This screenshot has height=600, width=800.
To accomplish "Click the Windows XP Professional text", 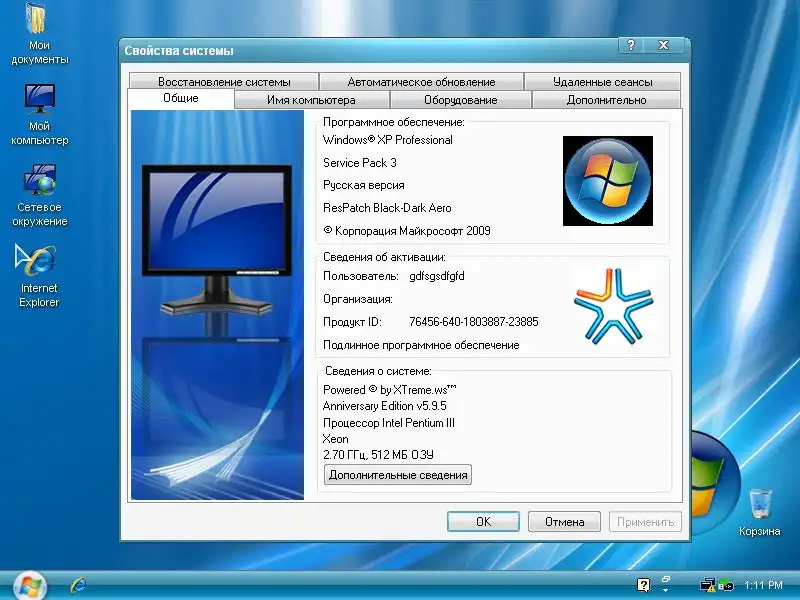I will pos(388,140).
